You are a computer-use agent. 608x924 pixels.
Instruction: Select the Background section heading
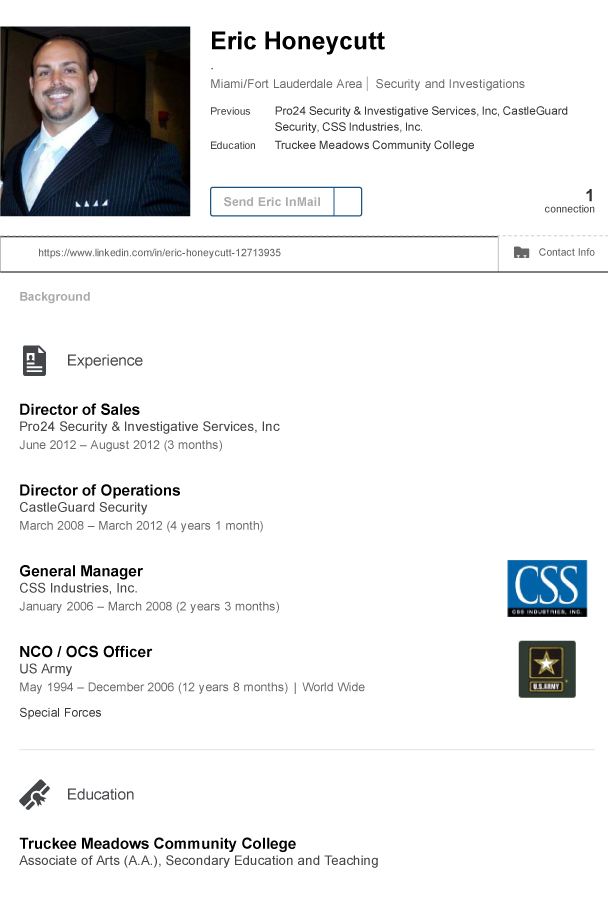(55, 297)
